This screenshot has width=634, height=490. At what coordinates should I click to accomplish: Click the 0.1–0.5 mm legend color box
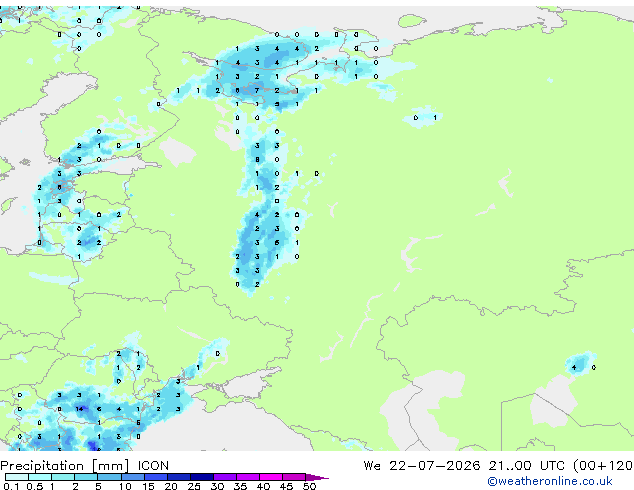tap(17, 477)
